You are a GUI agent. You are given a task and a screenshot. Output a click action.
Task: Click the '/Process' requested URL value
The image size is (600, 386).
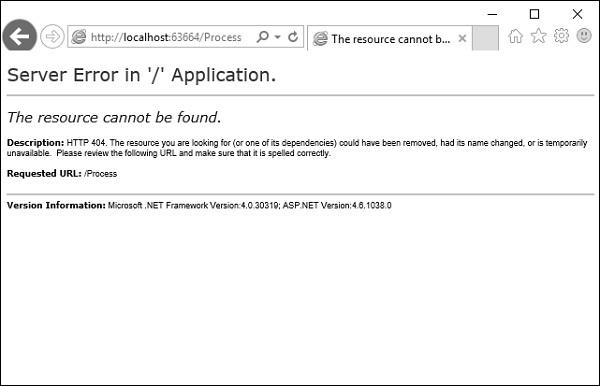pos(101,174)
